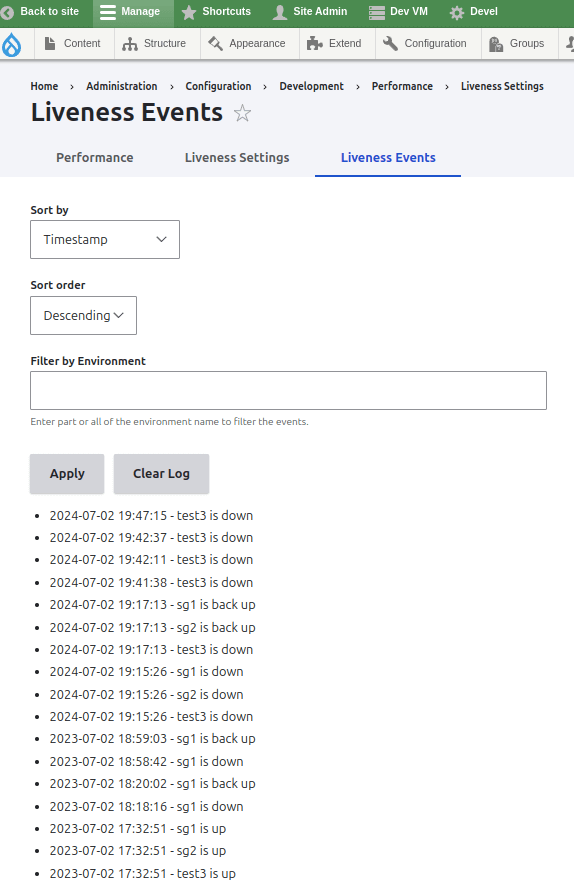Open Configuration via the wrench icon

(390, 43)
